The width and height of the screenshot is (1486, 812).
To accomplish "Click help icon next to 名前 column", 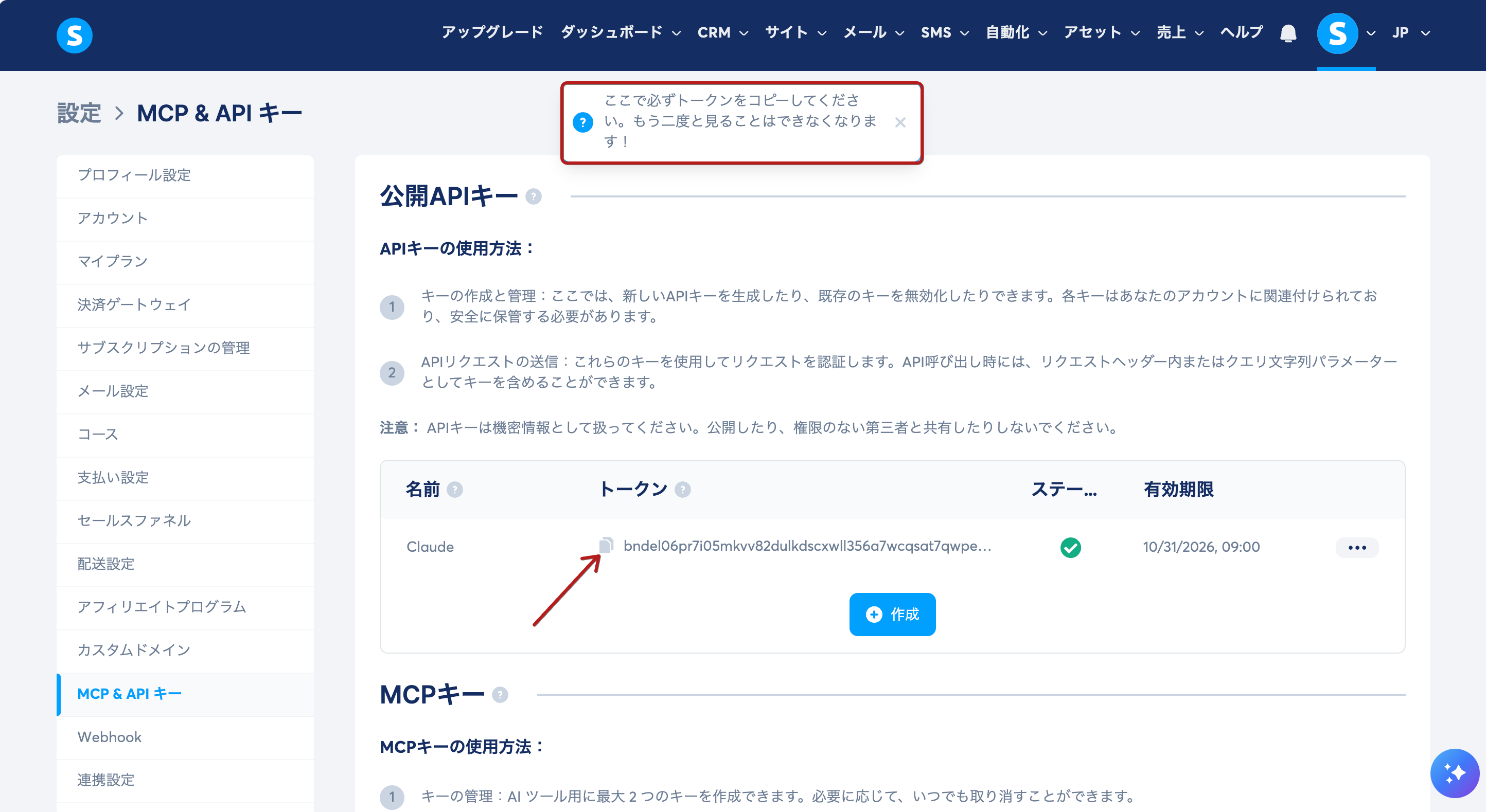I will click(455, 490).
